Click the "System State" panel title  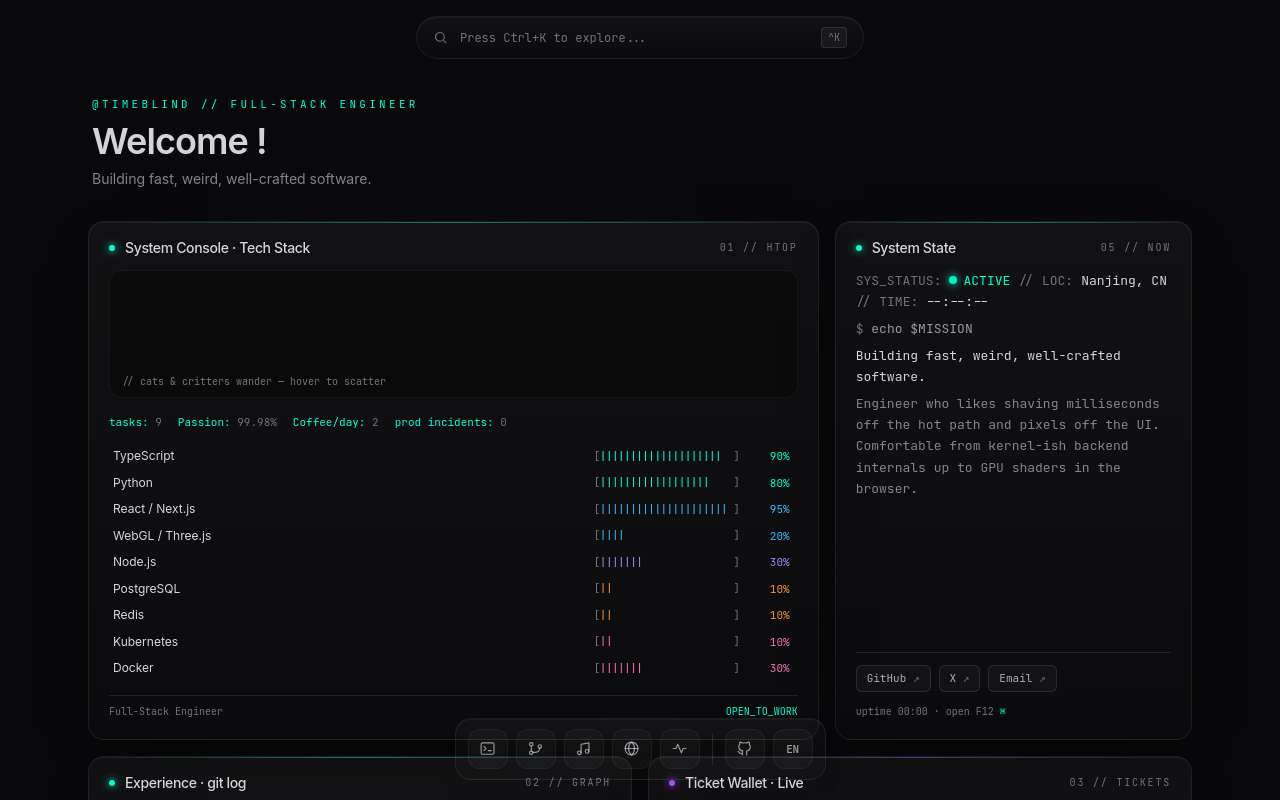coord(913,248)
